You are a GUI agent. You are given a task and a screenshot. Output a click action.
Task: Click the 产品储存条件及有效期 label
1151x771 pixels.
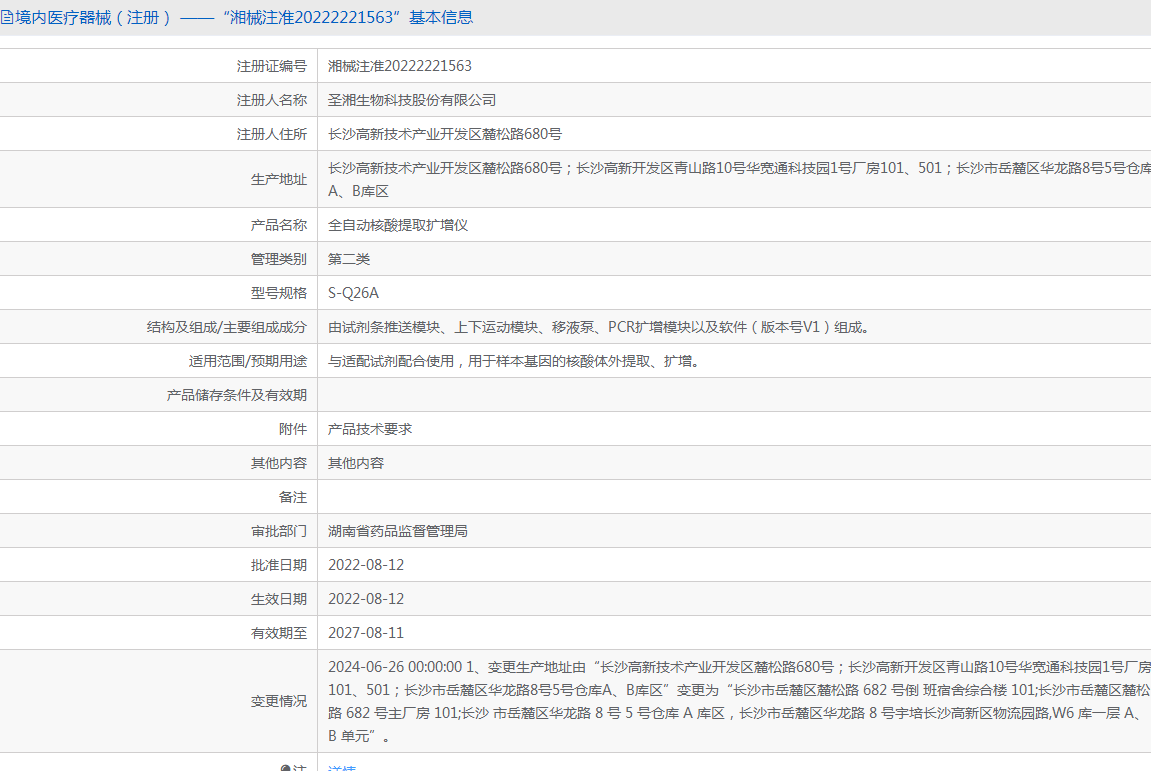coord(236,395)
